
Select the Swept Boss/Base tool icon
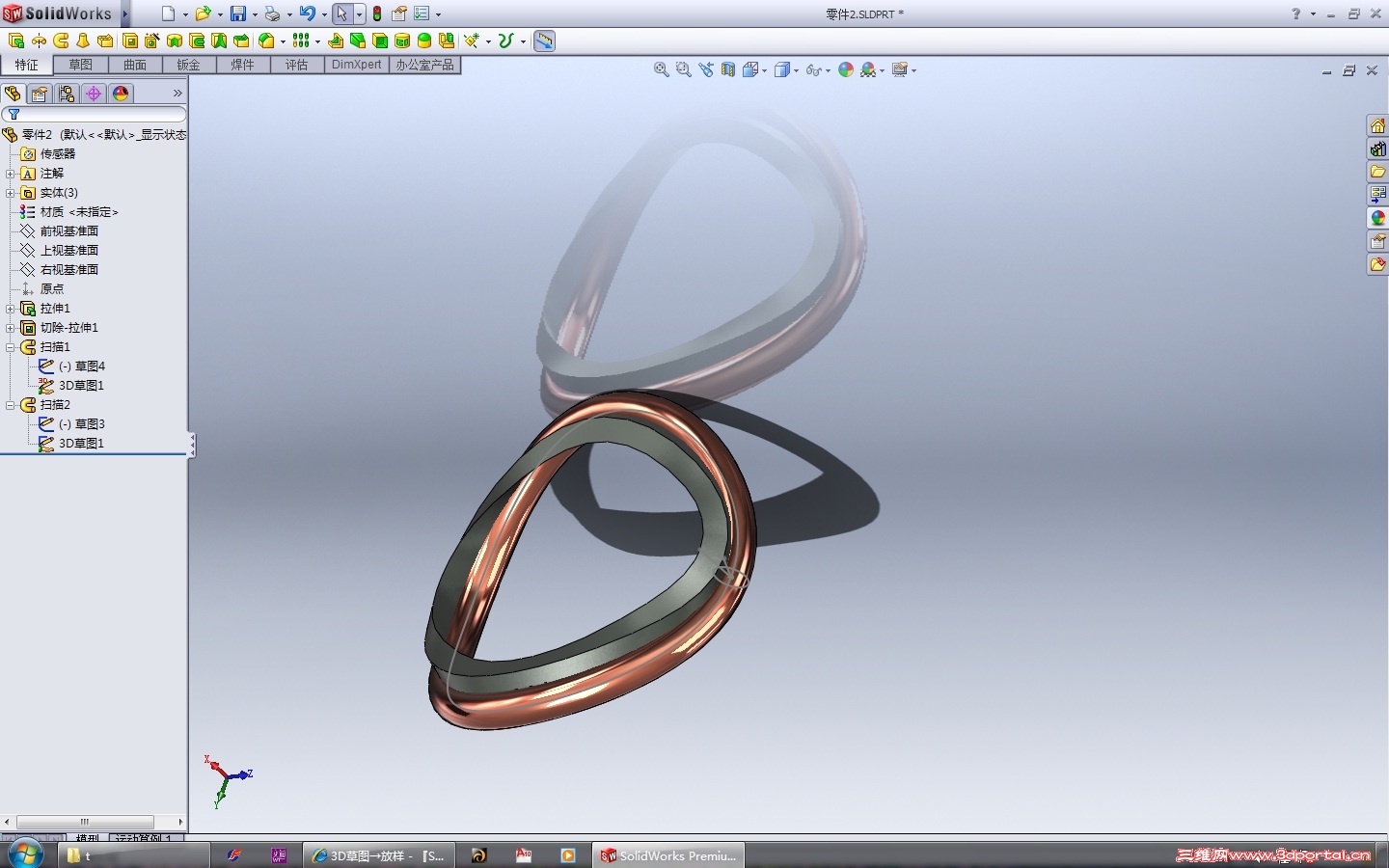pyautogui.click(x=61, y=41)
